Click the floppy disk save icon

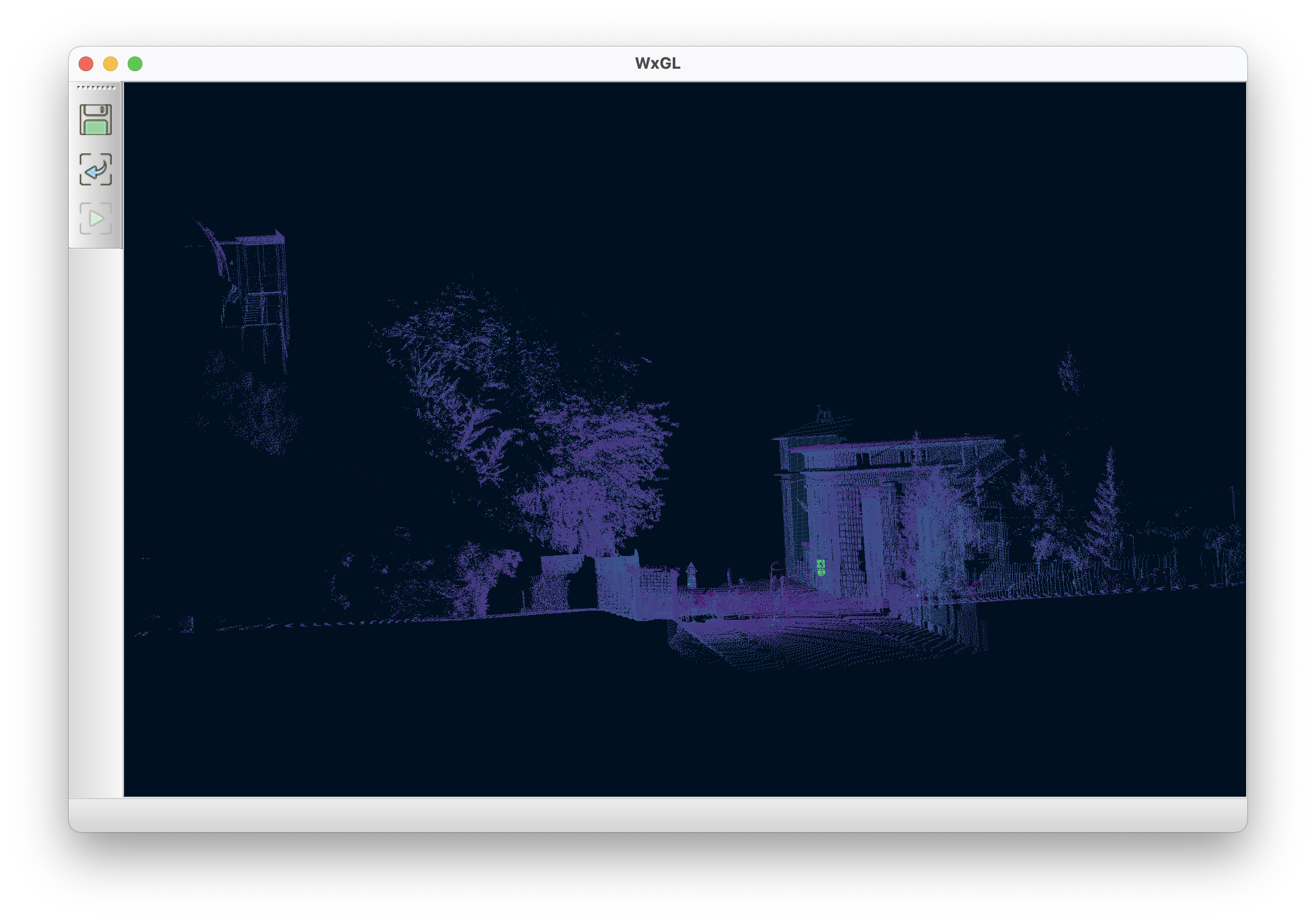[x=96, y=120]
